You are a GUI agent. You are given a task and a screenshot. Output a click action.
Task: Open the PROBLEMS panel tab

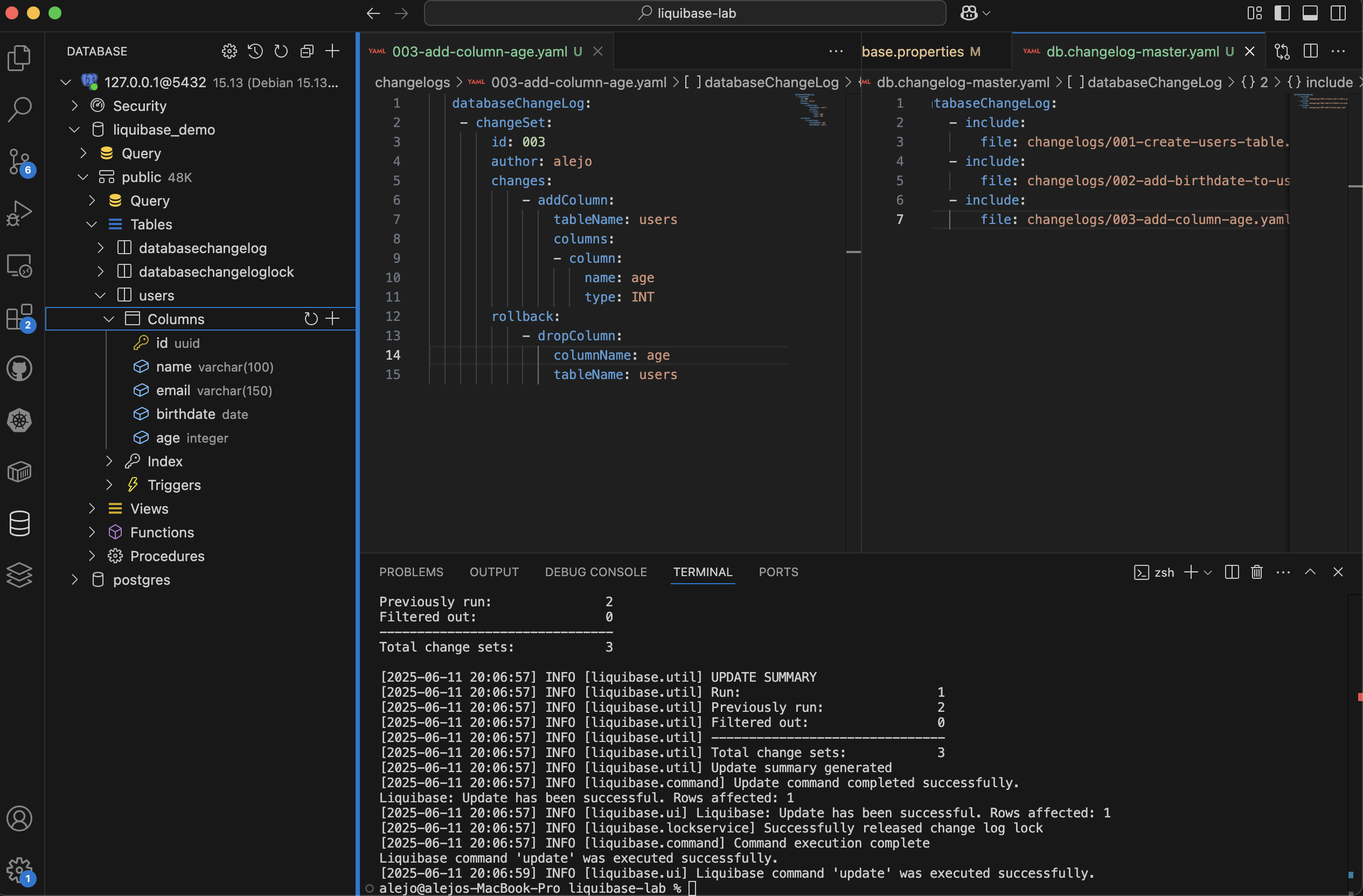pos(411,572)
